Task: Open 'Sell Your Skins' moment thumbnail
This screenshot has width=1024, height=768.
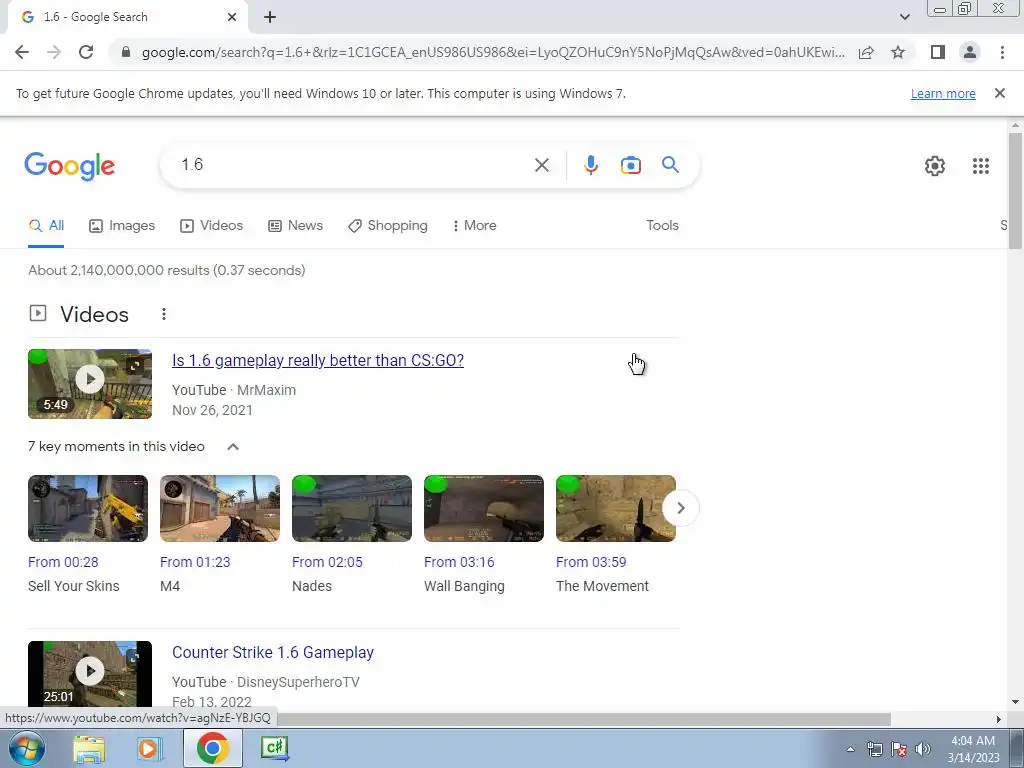Action: click(88, 508)
